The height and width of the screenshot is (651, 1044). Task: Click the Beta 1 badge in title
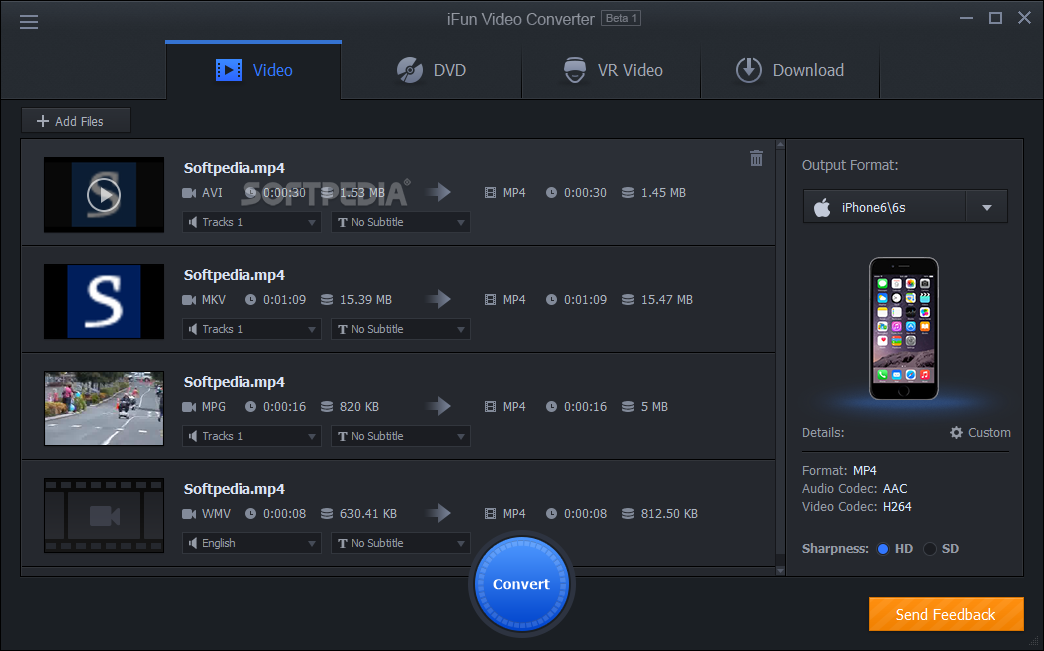(x=621, y=19)
